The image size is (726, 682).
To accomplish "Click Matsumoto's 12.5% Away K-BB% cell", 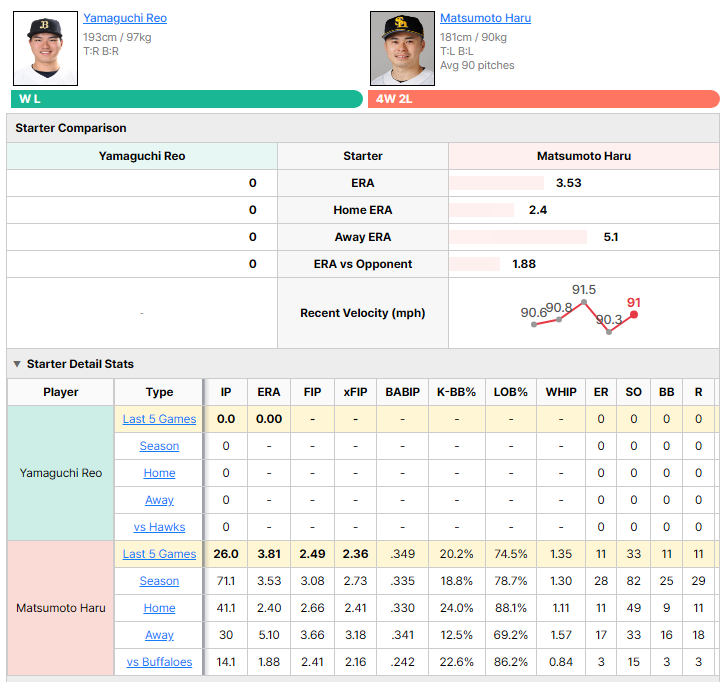I will click(x=457, y=635).
